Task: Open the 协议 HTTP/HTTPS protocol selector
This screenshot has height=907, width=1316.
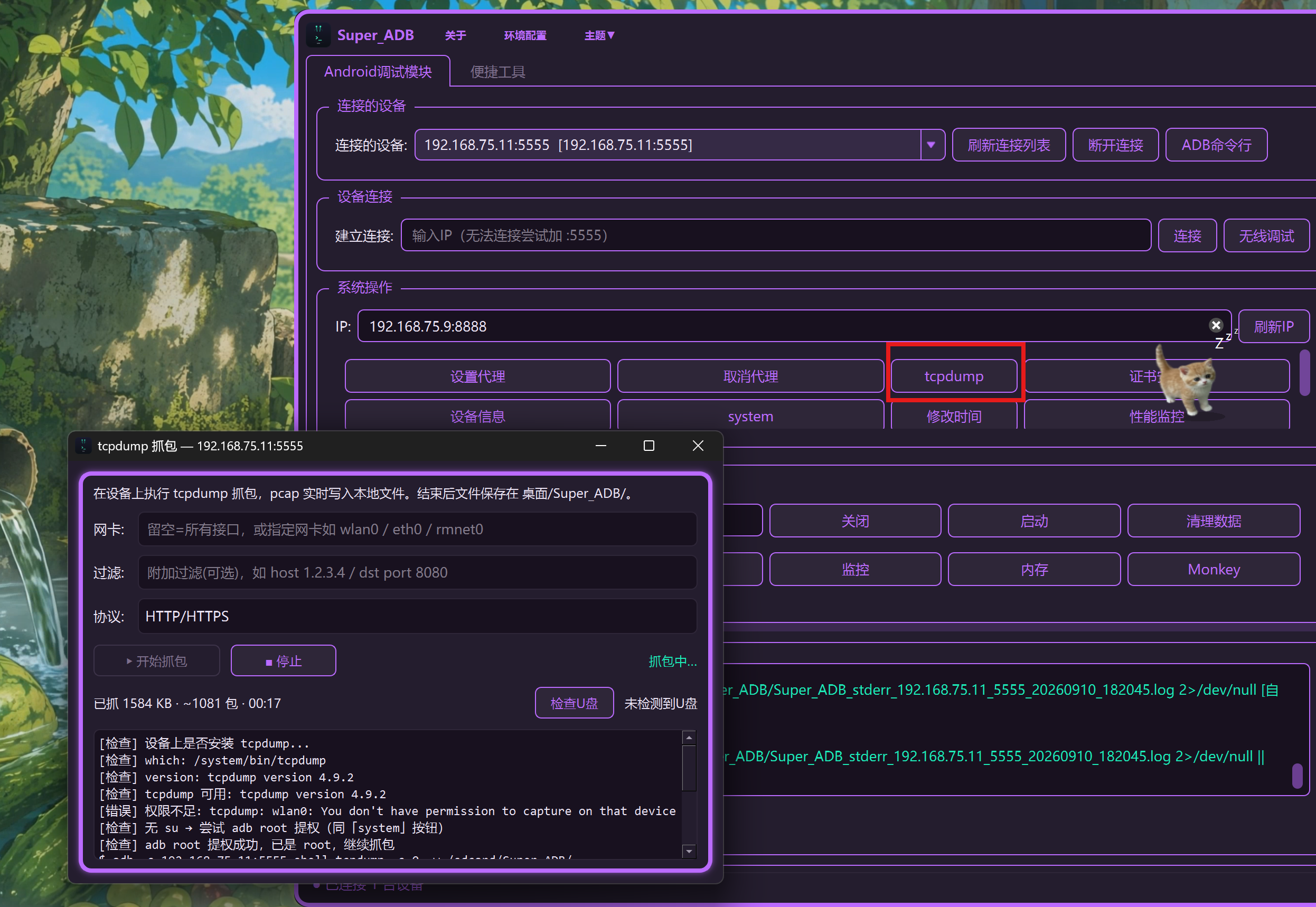Action: [x=417, y=616]
